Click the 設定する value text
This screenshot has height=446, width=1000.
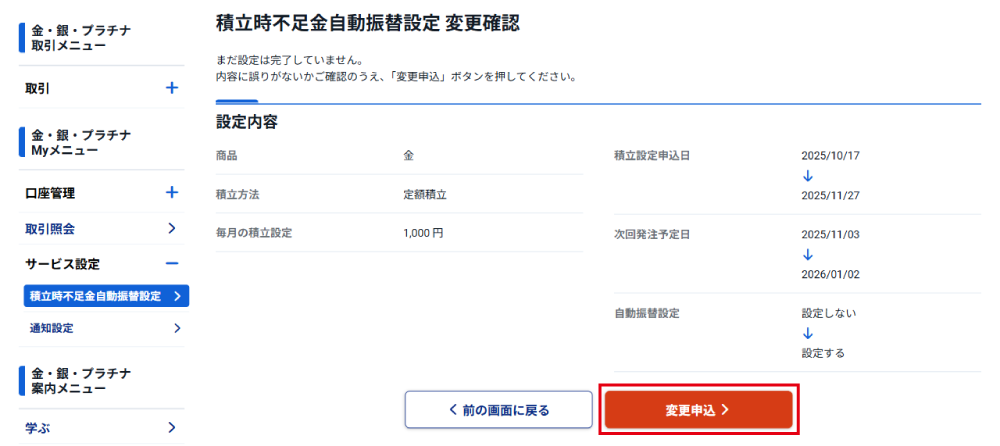pyautogui.click(x=823, y=353)
